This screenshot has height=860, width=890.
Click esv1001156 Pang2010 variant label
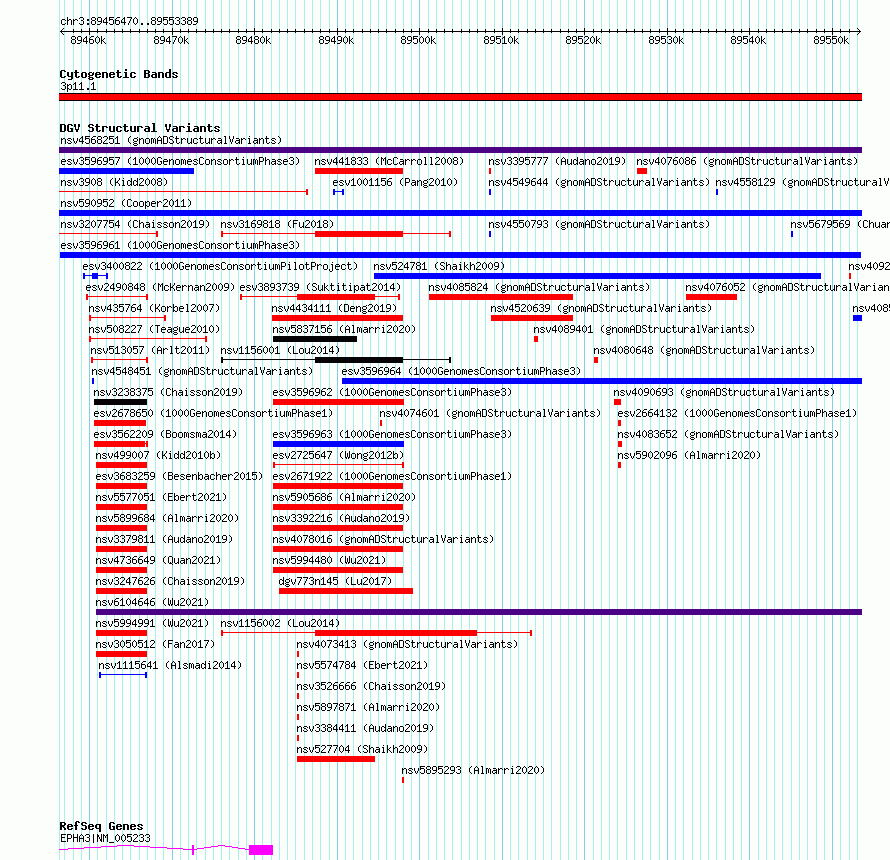click(x=395, y=182)
